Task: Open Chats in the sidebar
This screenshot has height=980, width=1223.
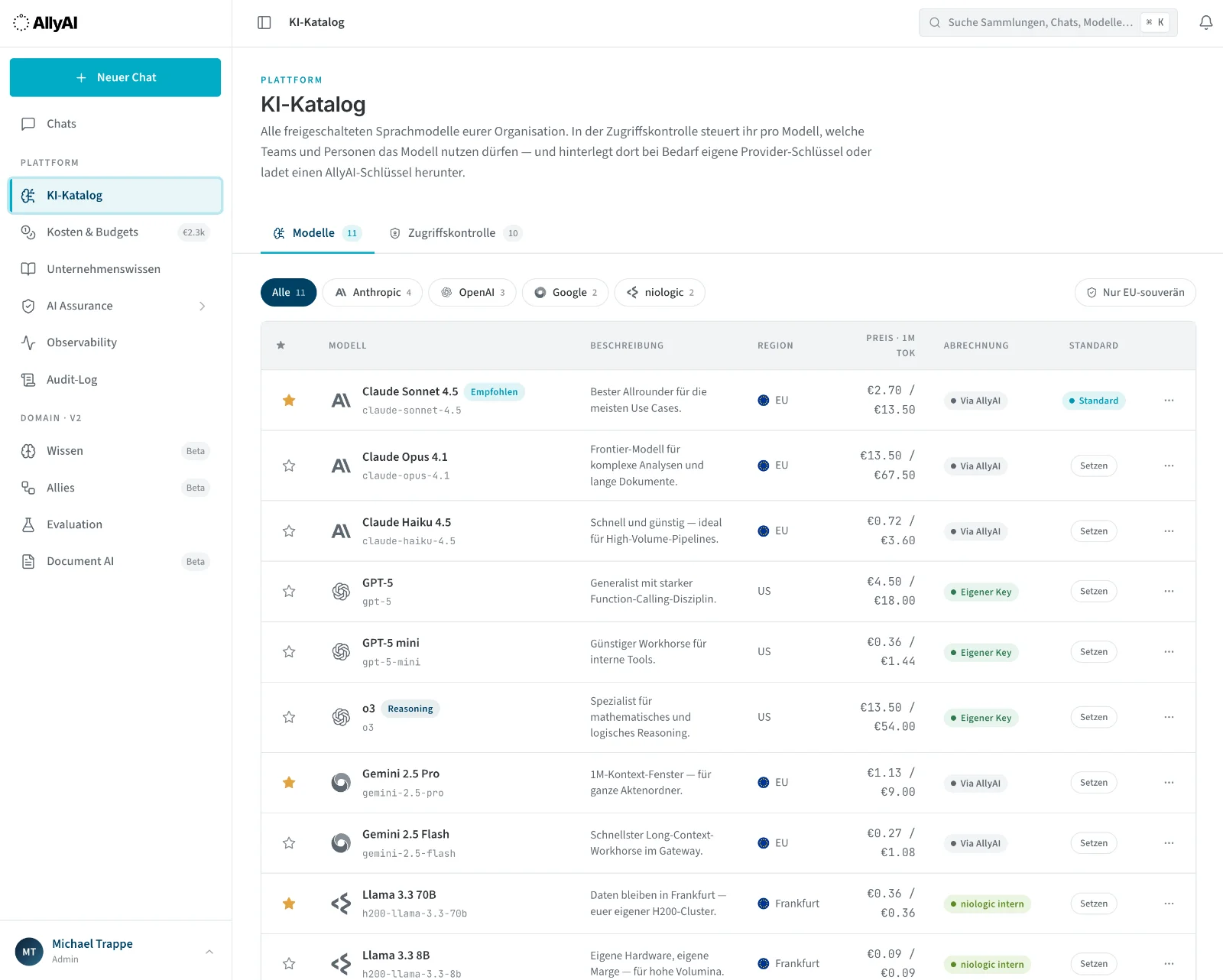Action: tap(115, 124)
